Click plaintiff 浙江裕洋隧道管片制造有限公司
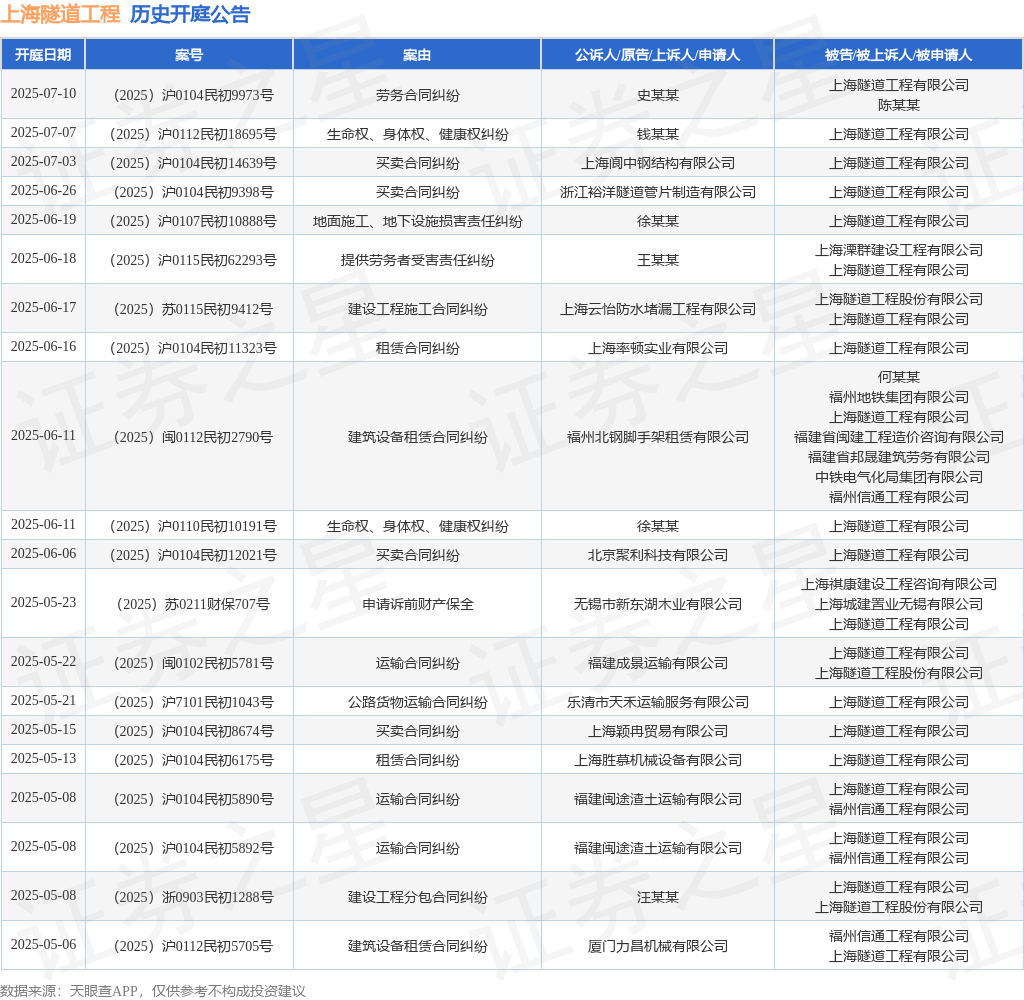 (x=658, y=193)
